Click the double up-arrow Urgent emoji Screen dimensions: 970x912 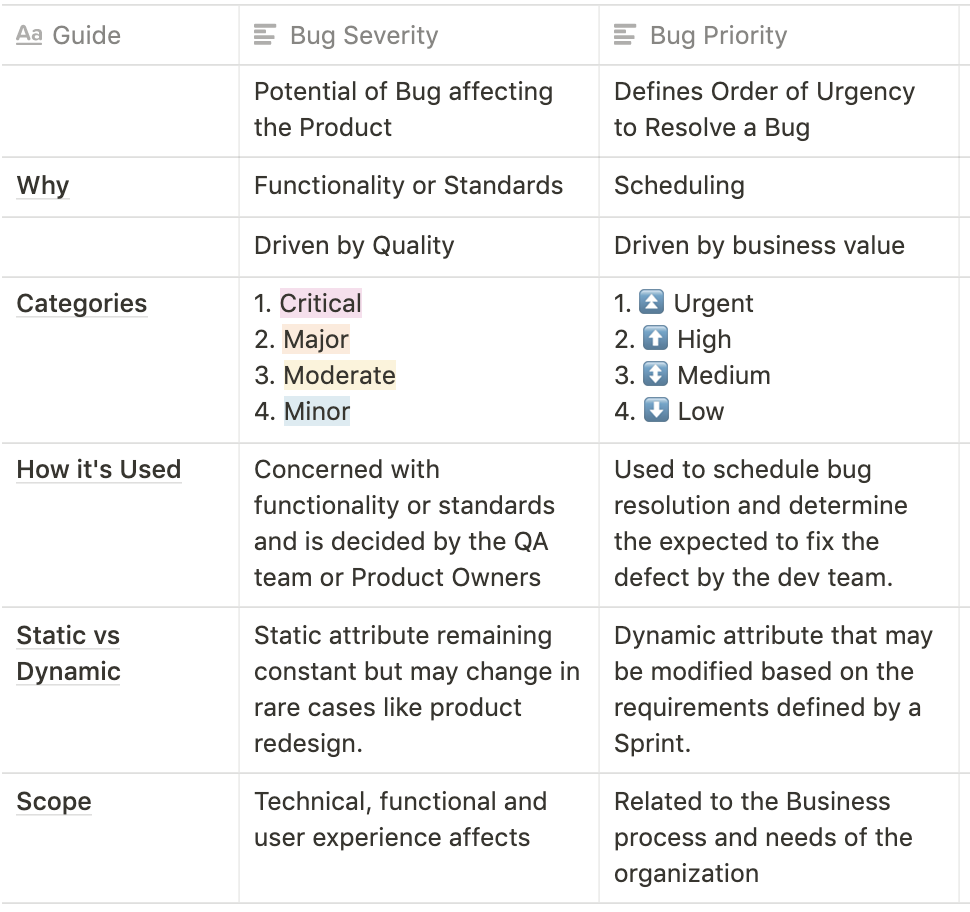click(x=651, y=302)
